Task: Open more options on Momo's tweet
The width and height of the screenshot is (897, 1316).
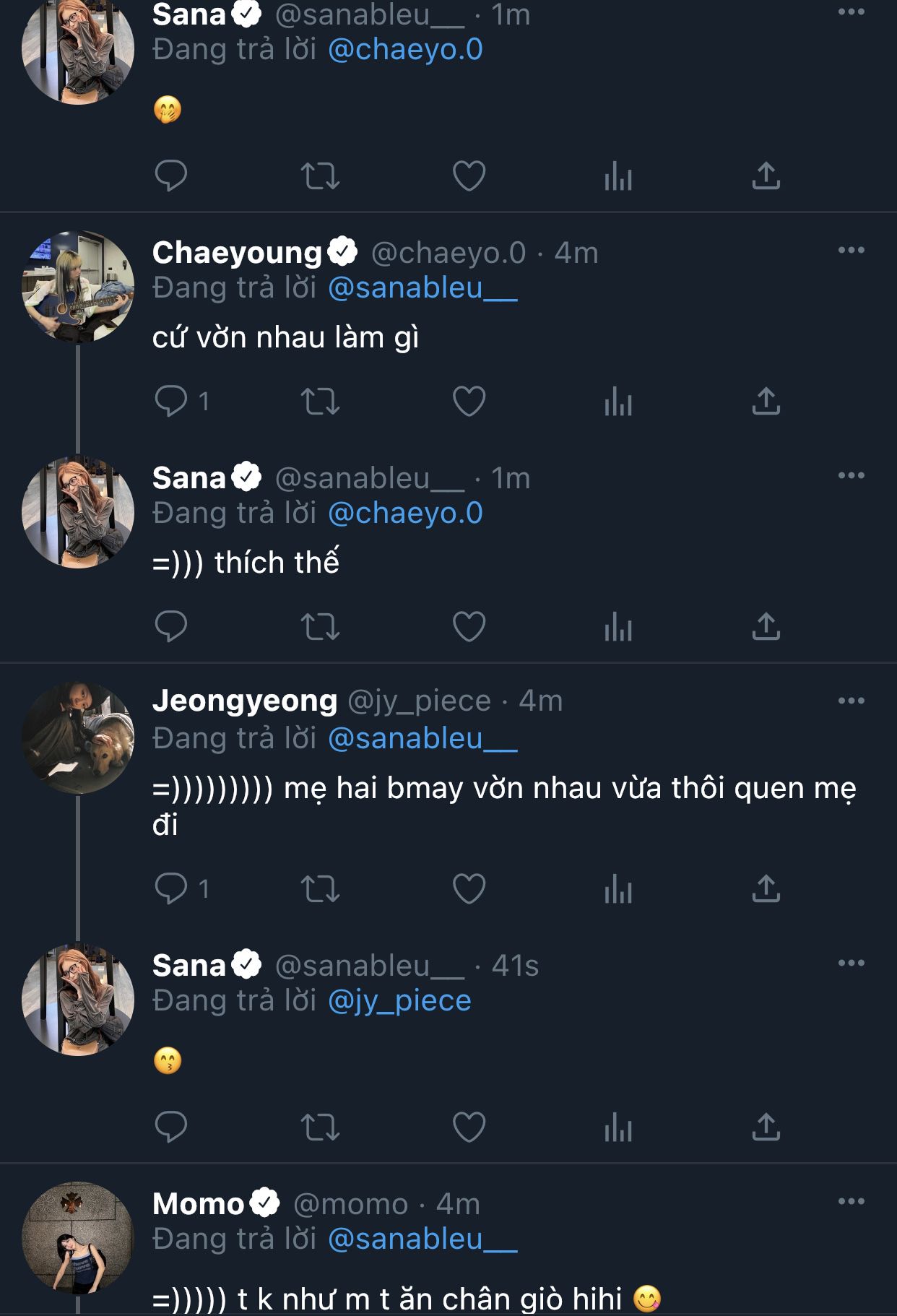Action: pos(851,1201)
